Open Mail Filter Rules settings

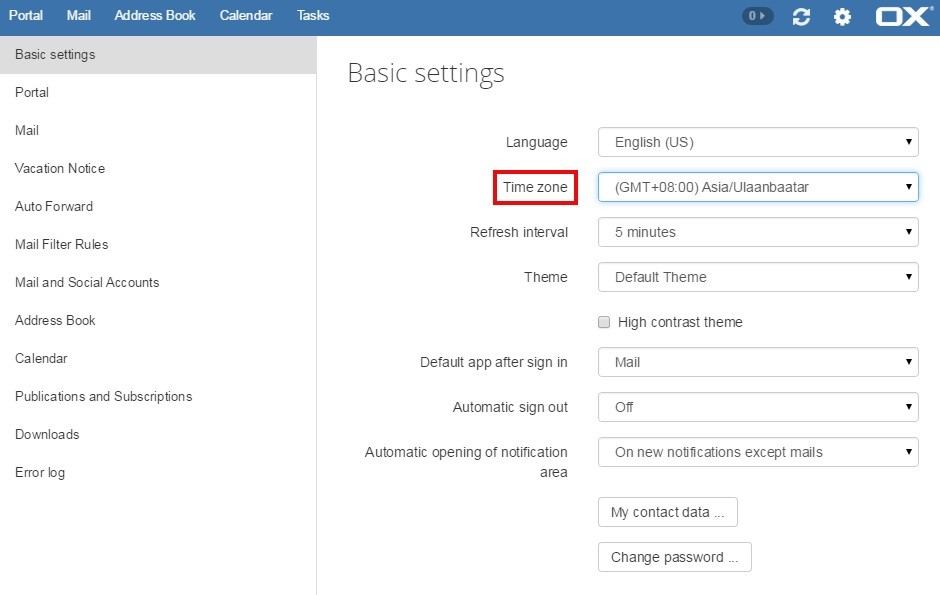coord(62,244)
